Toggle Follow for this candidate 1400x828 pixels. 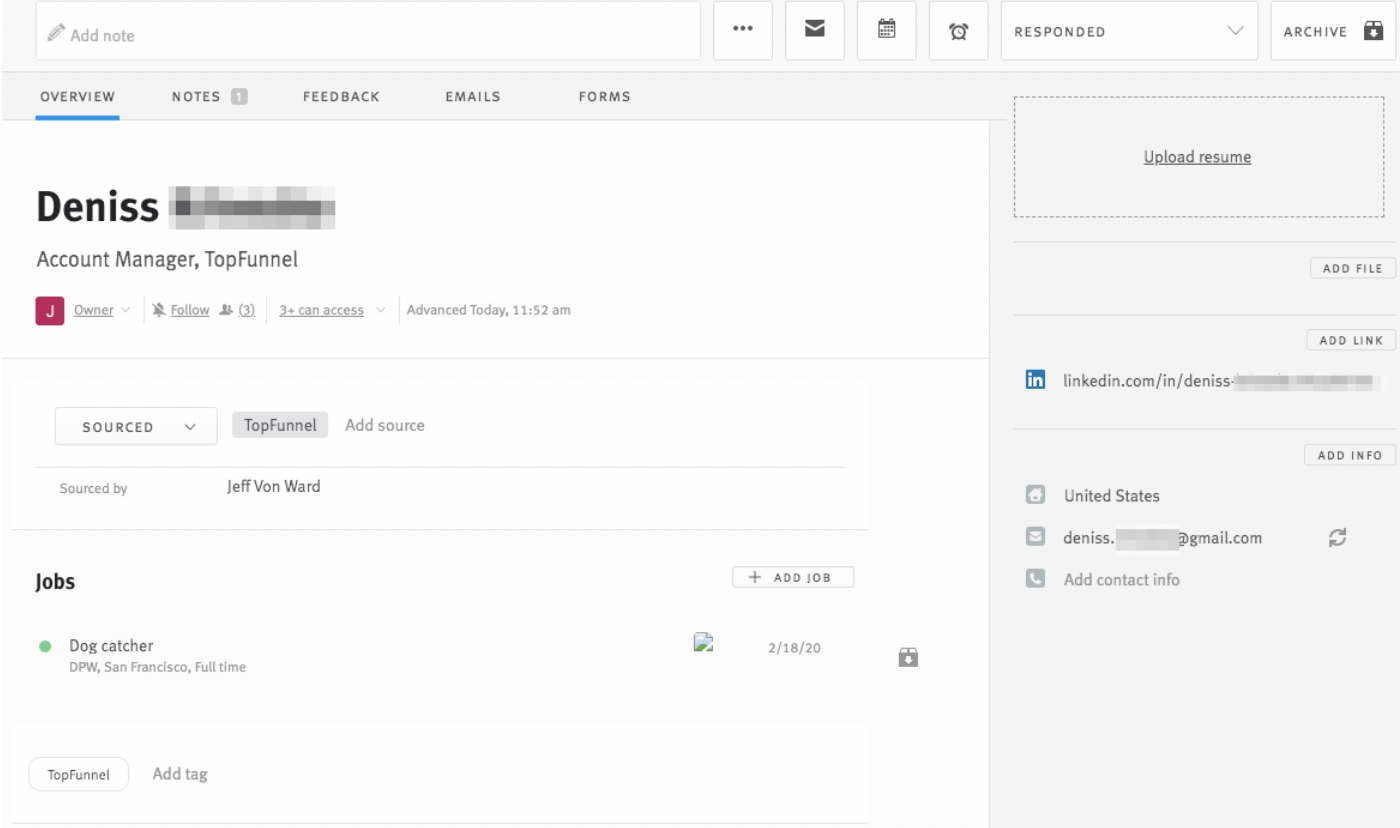click(188, 310)
